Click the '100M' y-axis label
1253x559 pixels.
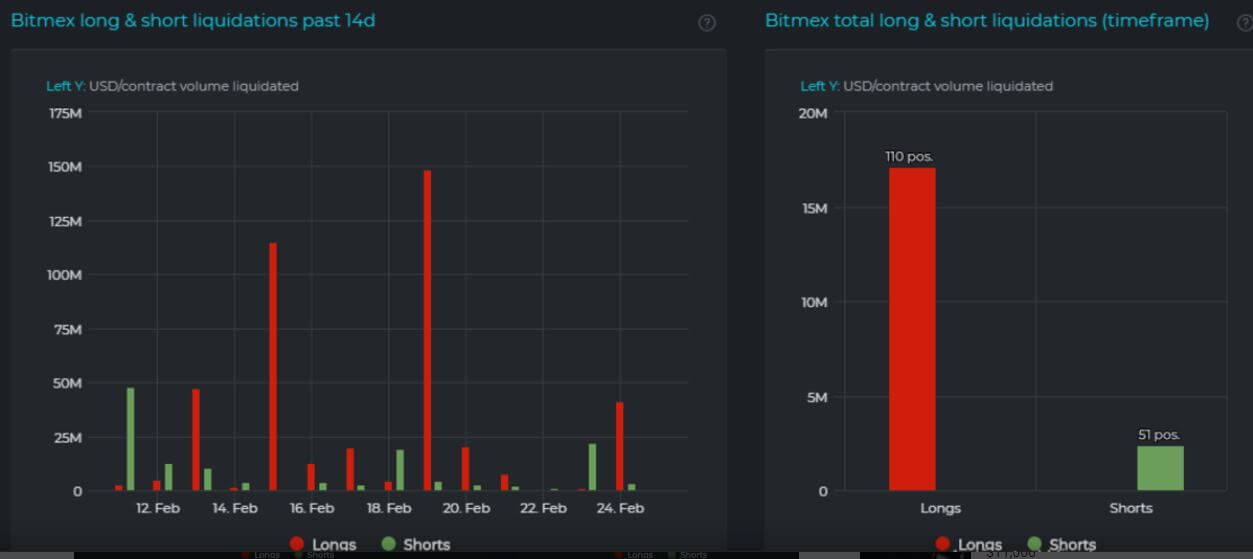pyautogui.click(x=64, y=275)
